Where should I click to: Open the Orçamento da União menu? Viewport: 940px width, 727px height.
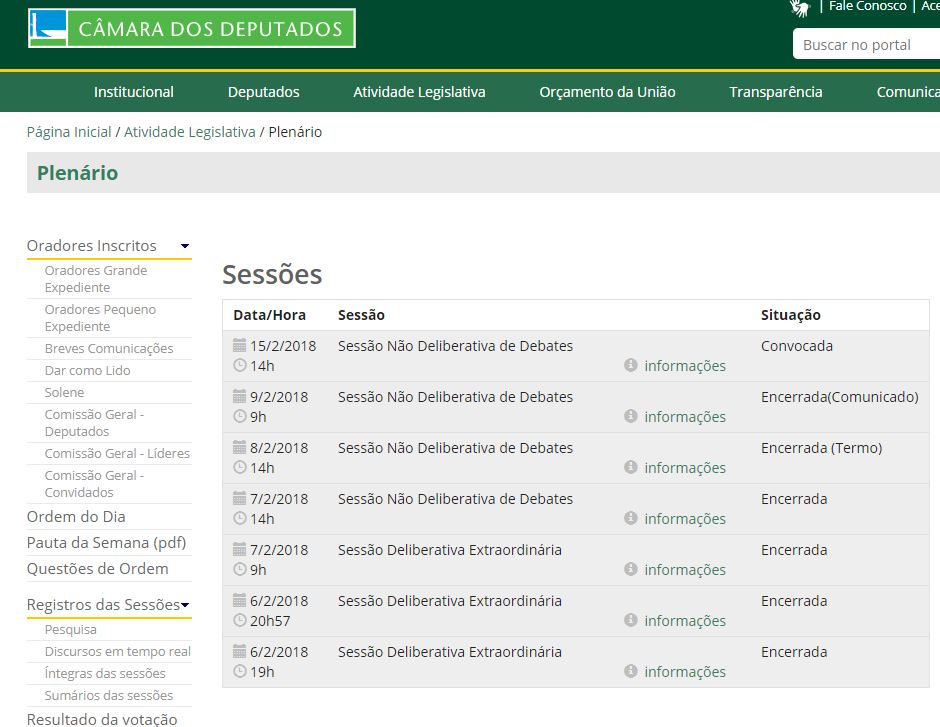[x=607, y=92]
